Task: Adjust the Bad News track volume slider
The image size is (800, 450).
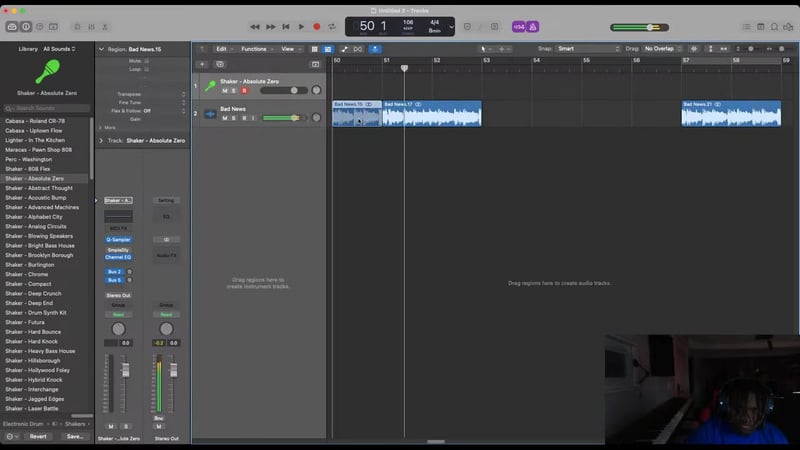Action: [285, 118]
